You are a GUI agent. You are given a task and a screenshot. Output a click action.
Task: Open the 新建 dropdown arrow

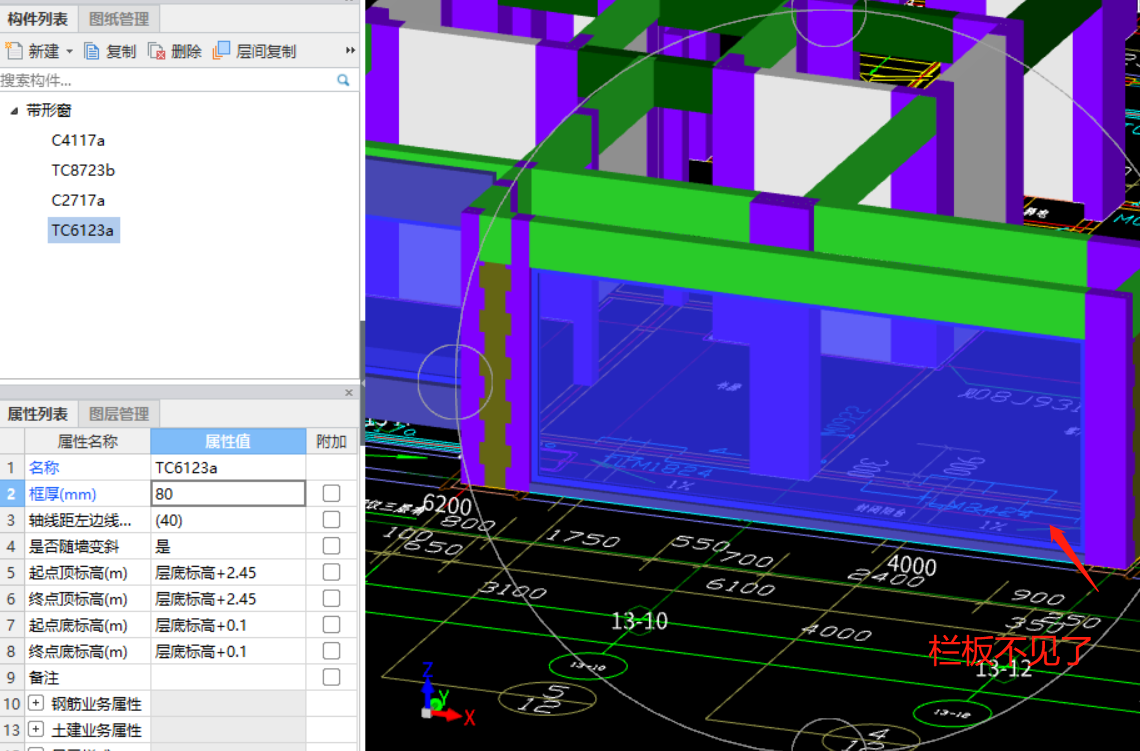point(70,52)
